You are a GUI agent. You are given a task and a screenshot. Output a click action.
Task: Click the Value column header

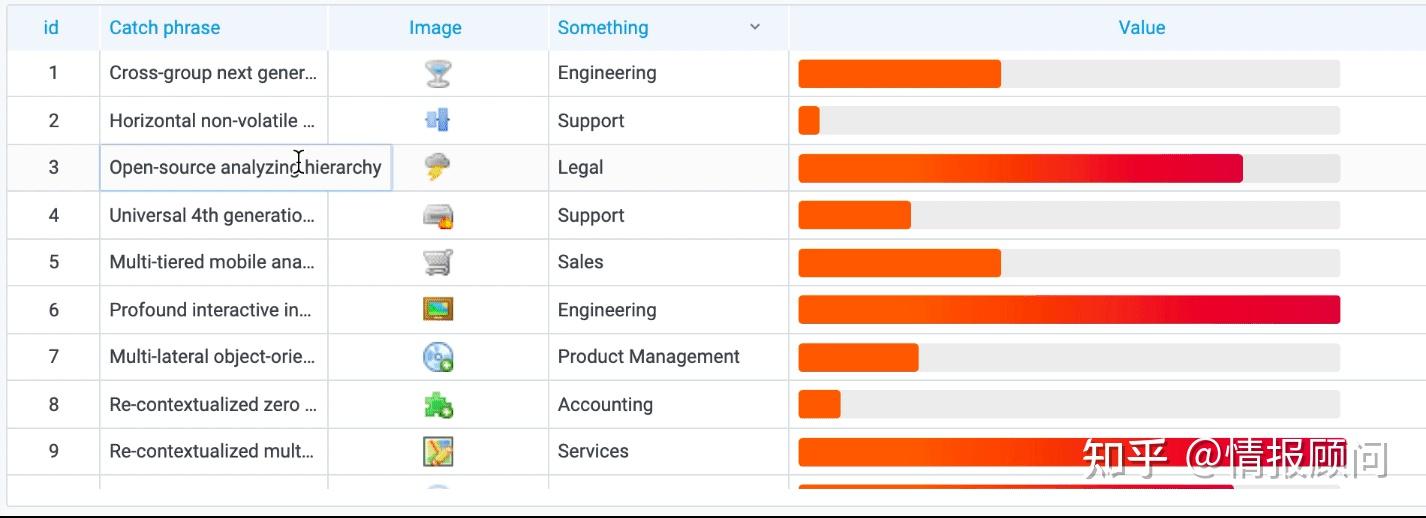pos(1141,28)
